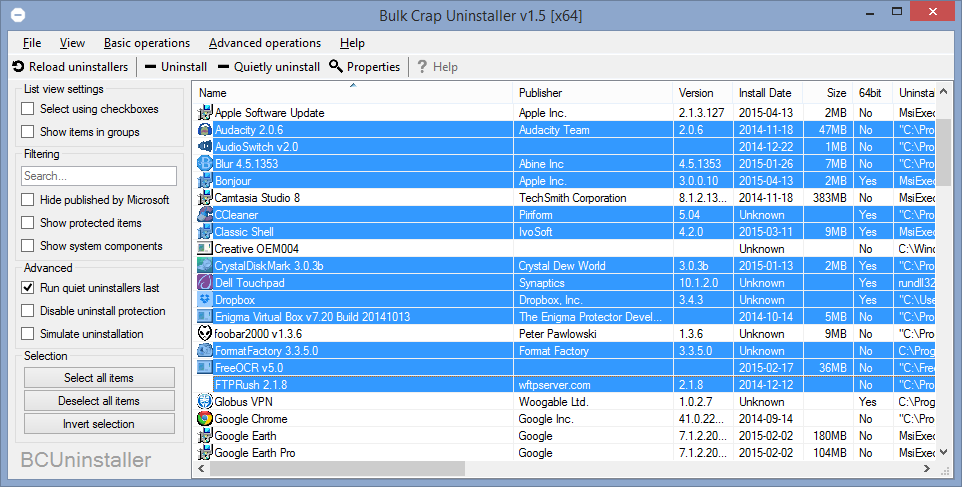Click the FreeOCR v5.0 icon
This screenshot has height=487, width=962.
(205, 368)
